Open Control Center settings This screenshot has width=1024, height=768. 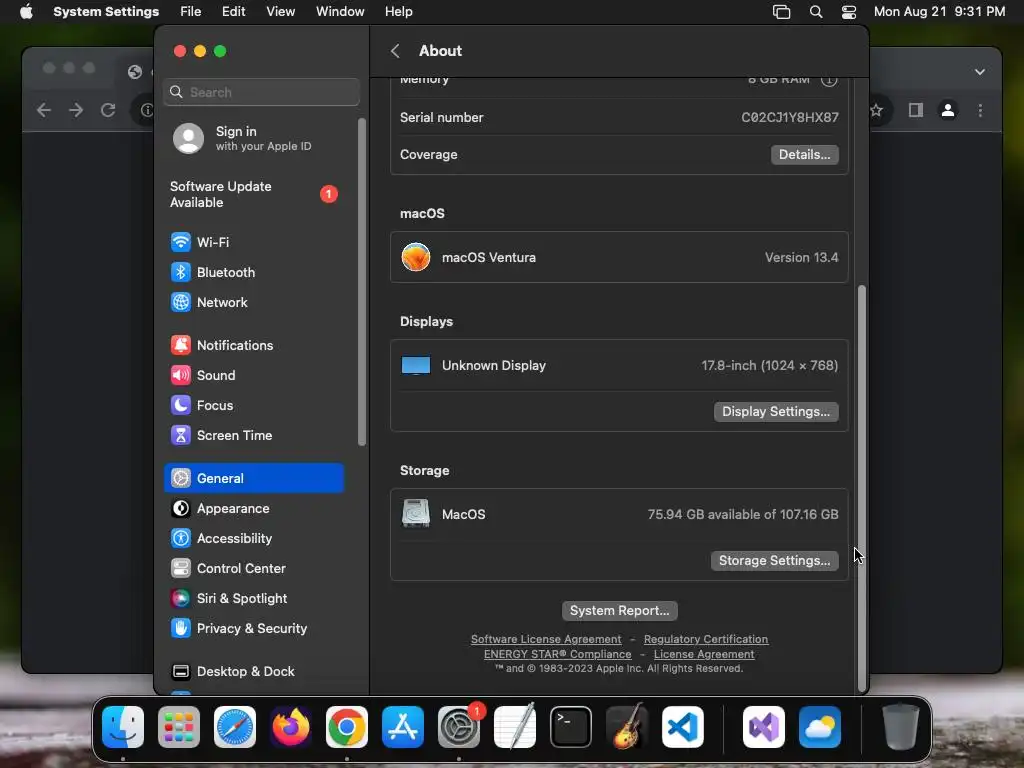[254, 568]
